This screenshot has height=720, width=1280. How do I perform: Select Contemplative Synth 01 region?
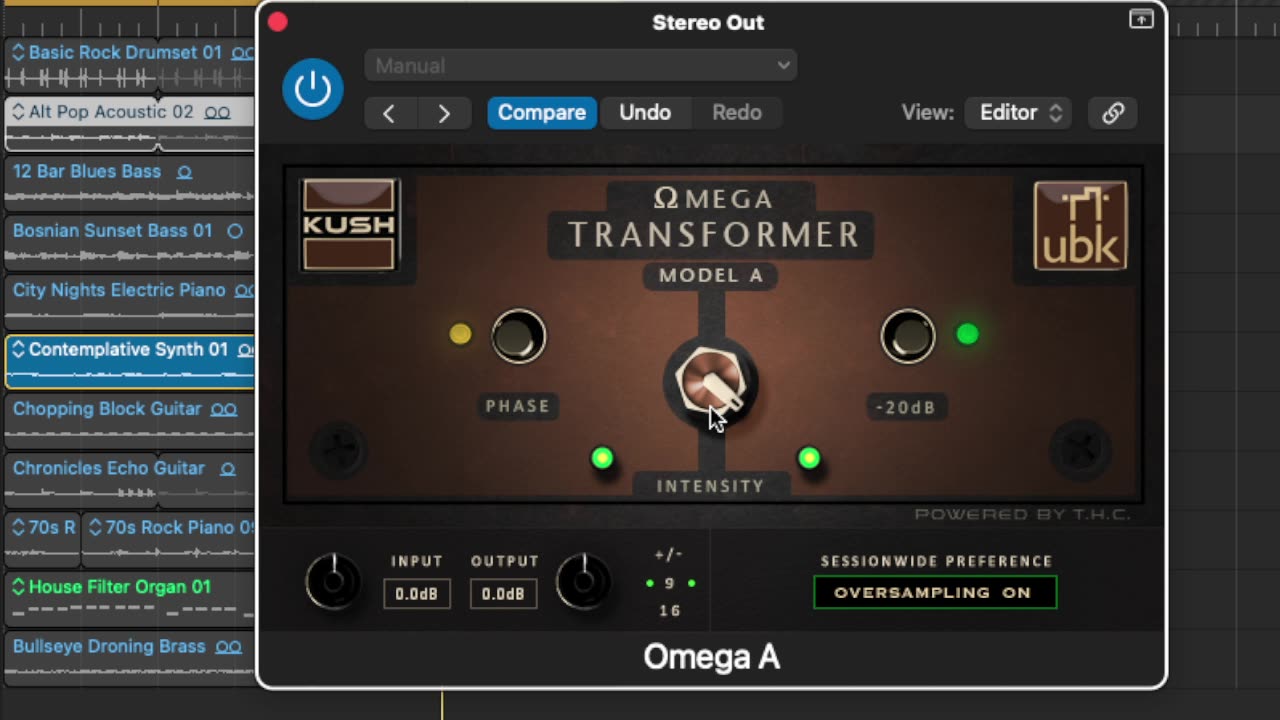(x=130, y=361)
